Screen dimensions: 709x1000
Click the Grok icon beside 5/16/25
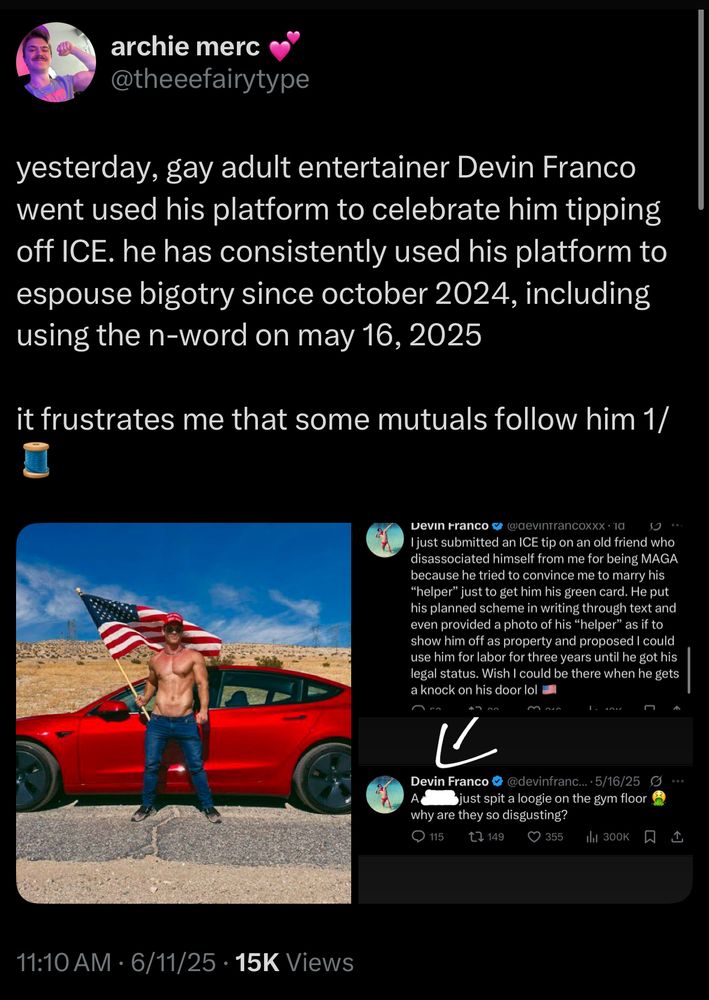(655, 781)
